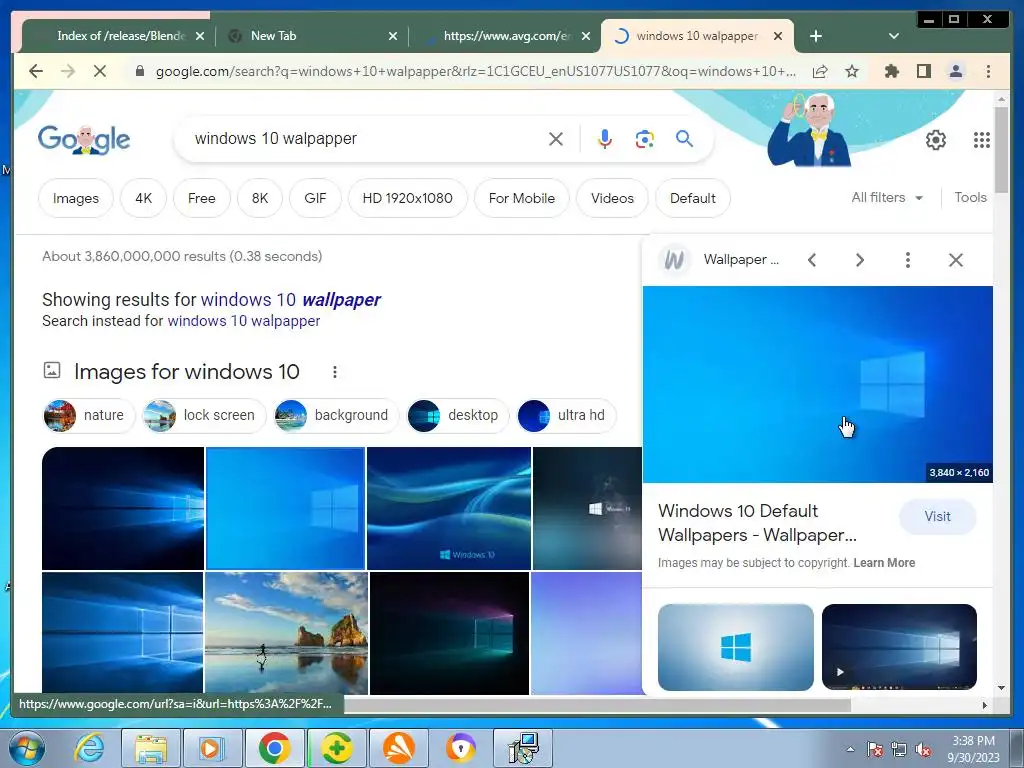
Task: Switch to the Index of /release/Blender tab
Action: [116, 36]
